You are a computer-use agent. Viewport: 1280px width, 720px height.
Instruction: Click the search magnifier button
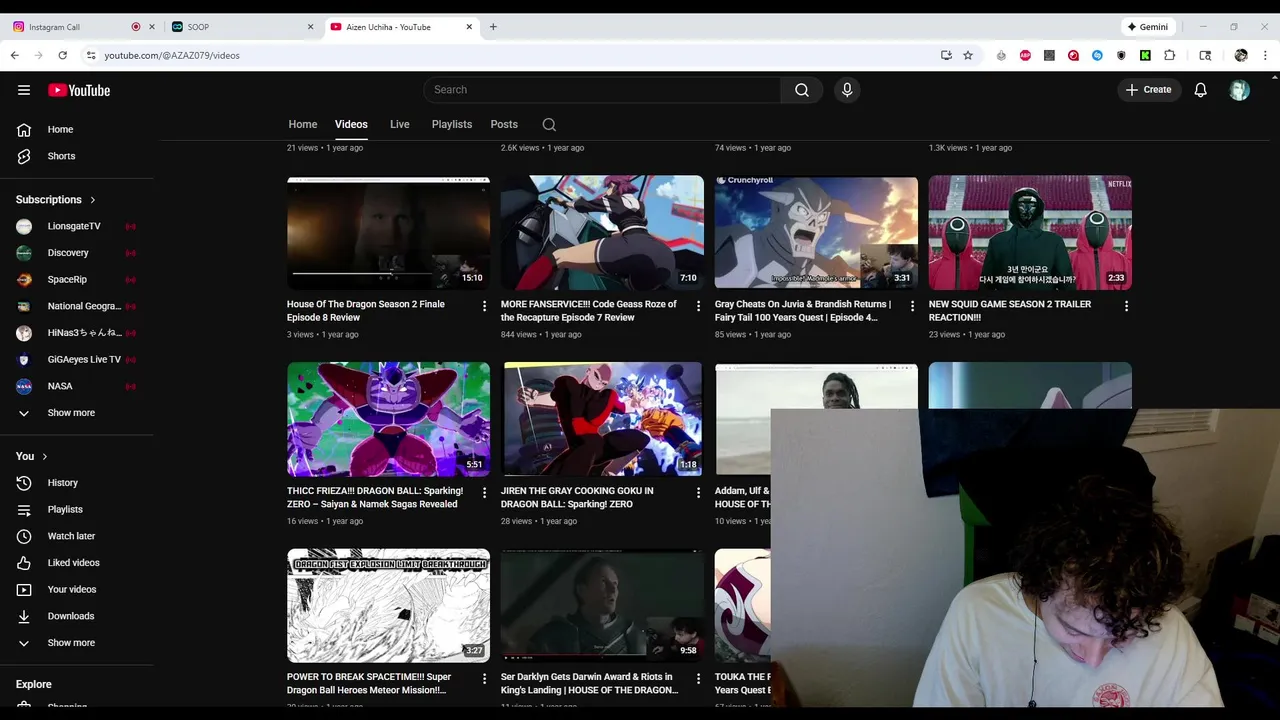(x=802, y=90)
